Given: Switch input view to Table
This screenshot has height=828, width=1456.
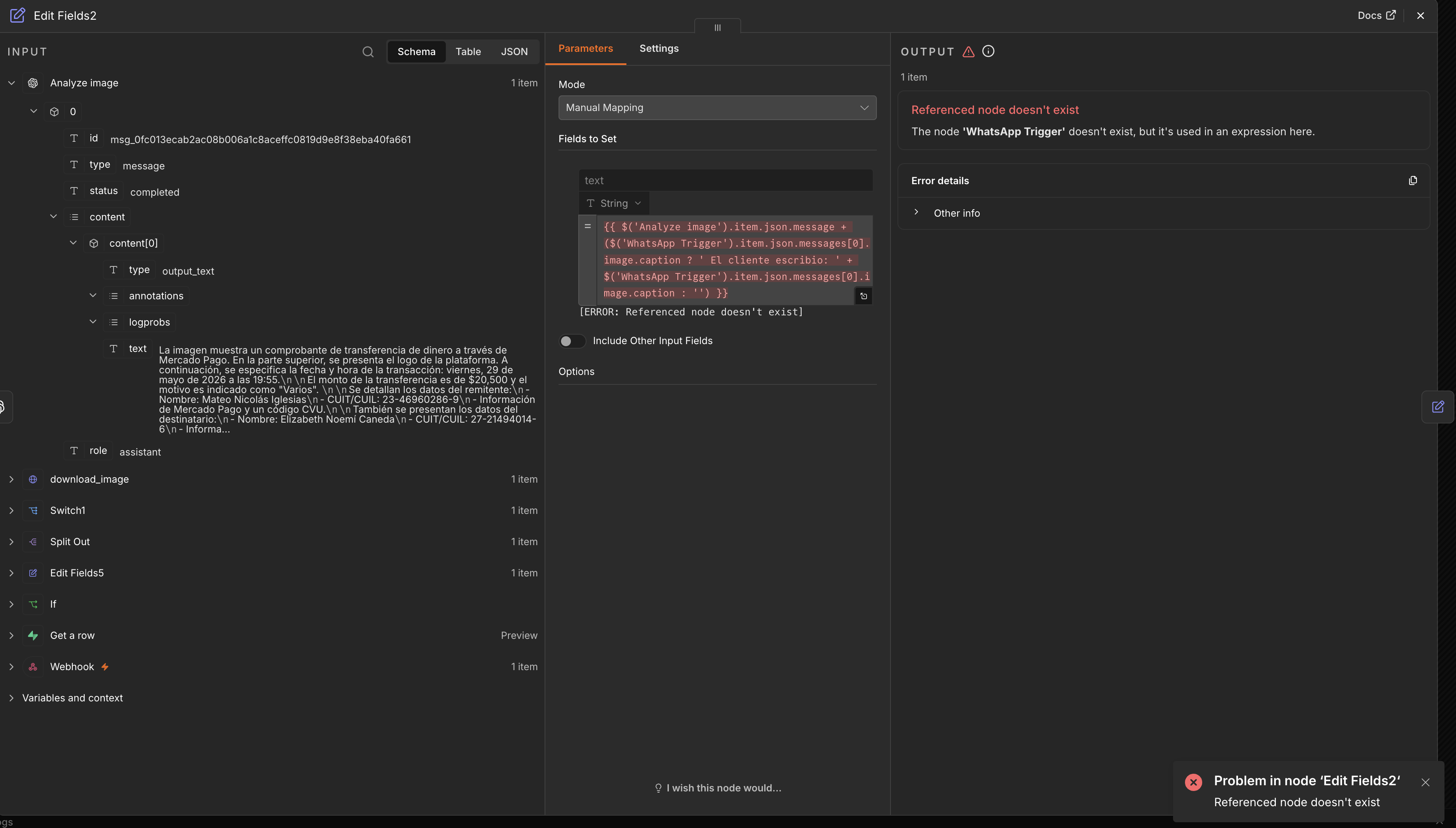Looking at the screenshot, I should click(x=468, y=52).
